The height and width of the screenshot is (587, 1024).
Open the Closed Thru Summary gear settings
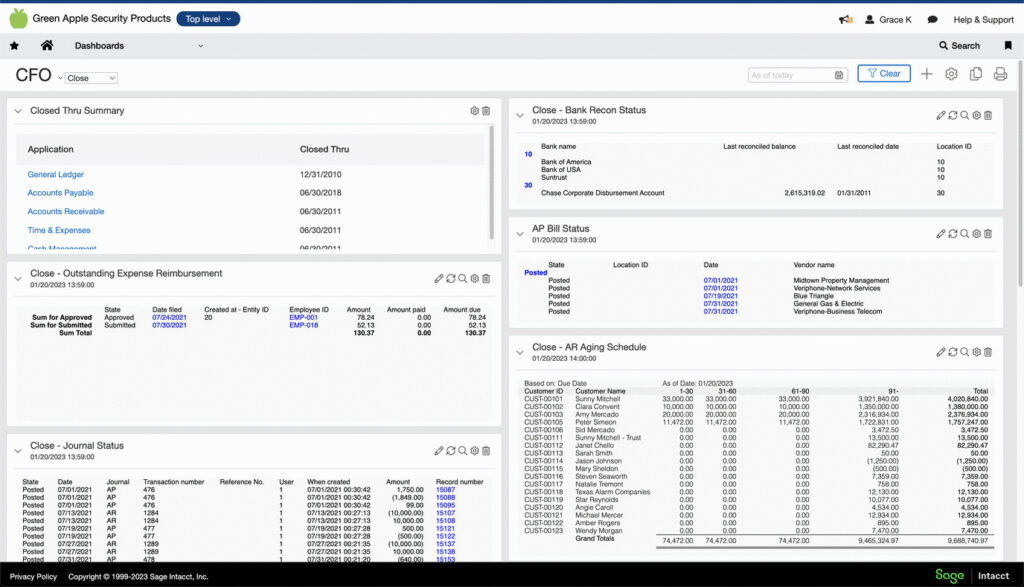(475, 111)
